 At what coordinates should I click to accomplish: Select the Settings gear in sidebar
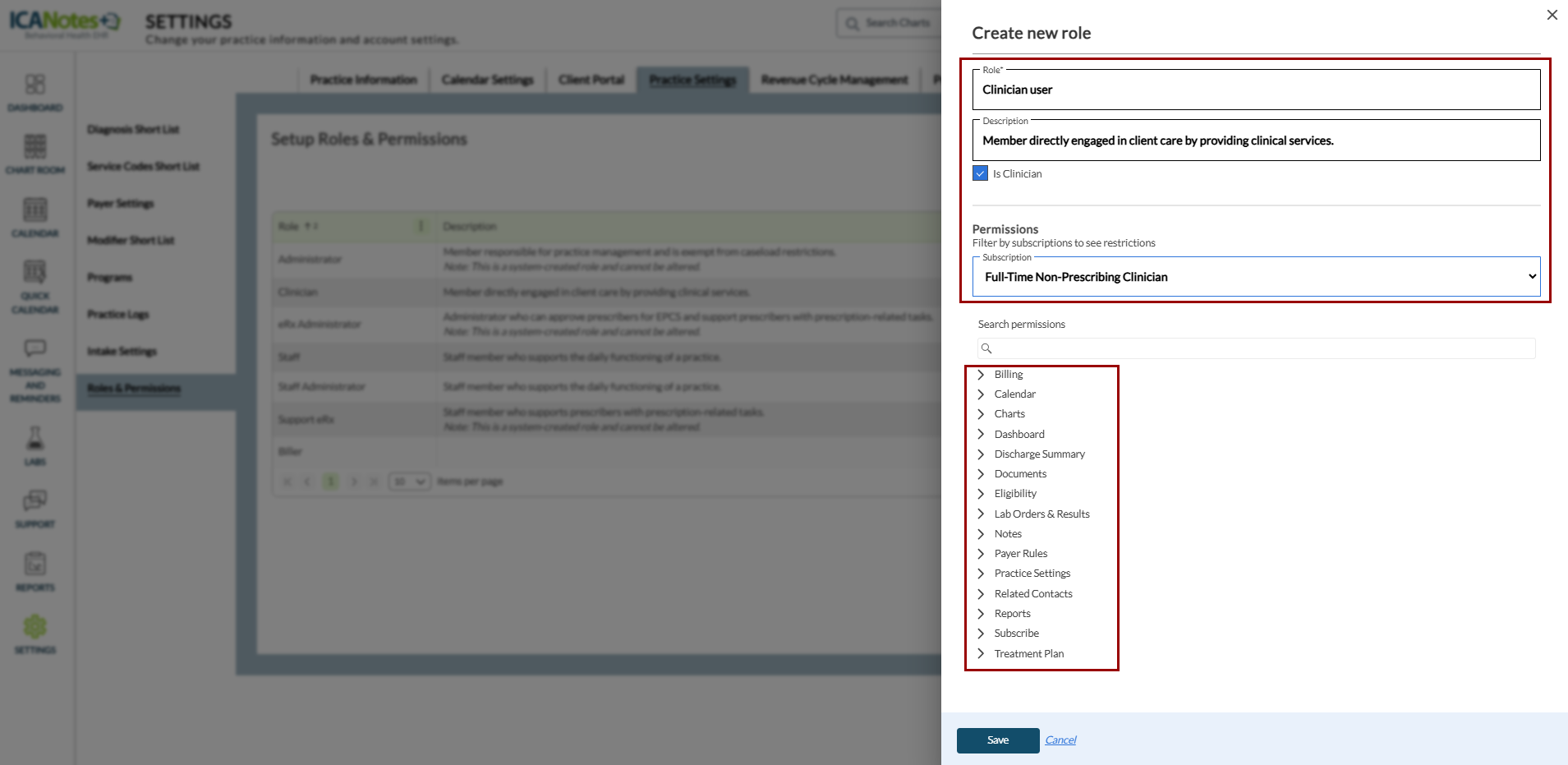[x=35, y=634]
